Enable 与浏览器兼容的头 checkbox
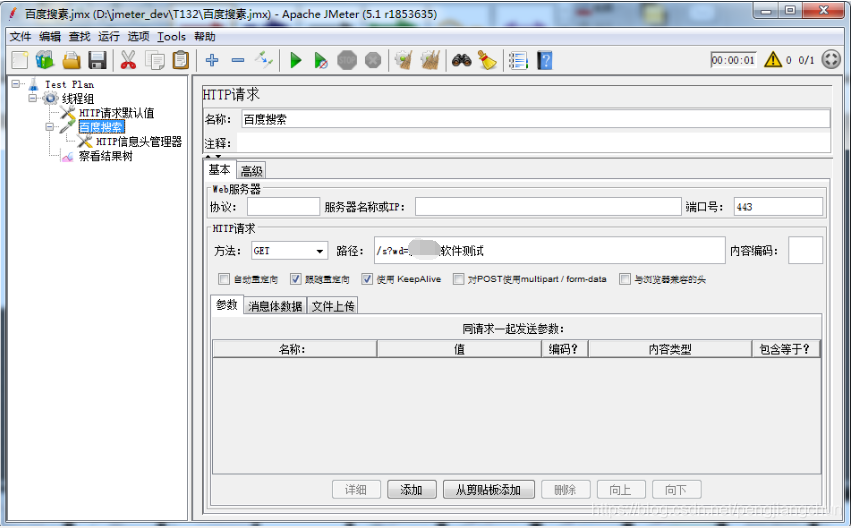Image resolution: width=851 pixels, height=528 pixels. pos(625,279)
